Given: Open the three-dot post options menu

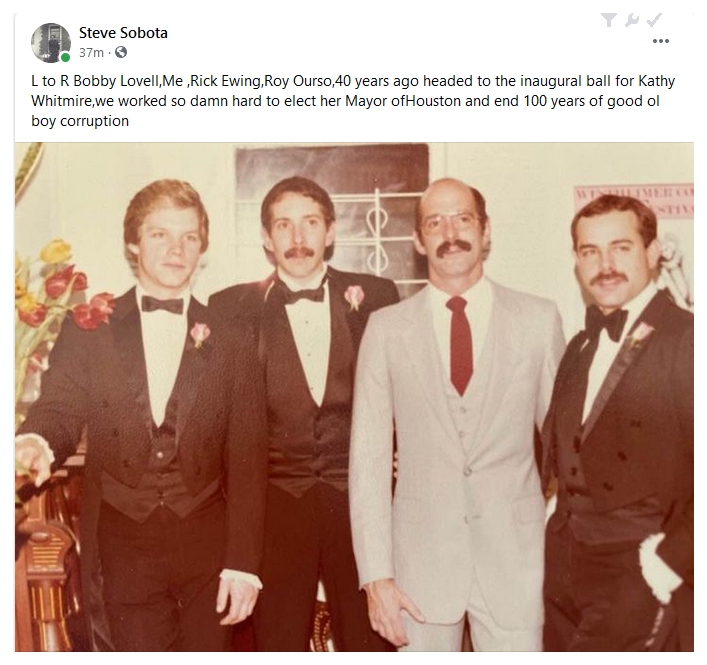Looking at the screenshot, I should click(x=661, y=41).
